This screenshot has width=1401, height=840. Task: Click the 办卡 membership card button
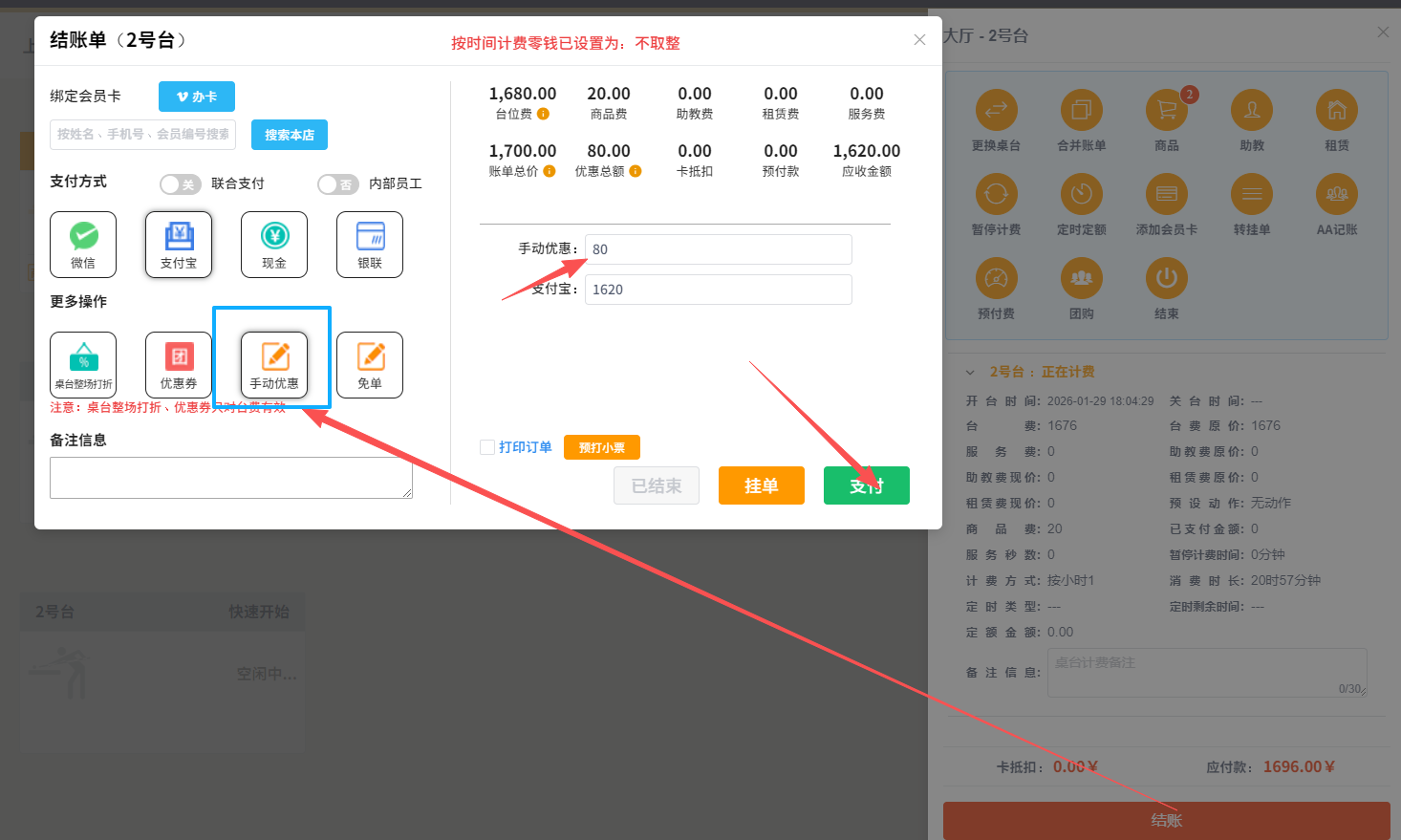coord(196,96)
